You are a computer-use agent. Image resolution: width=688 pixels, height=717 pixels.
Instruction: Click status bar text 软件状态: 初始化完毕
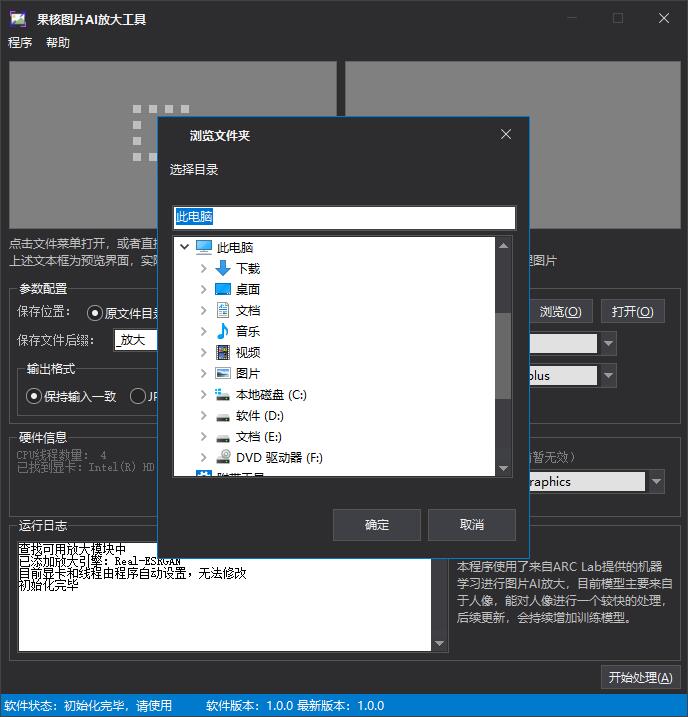click(x=88, y=706)
